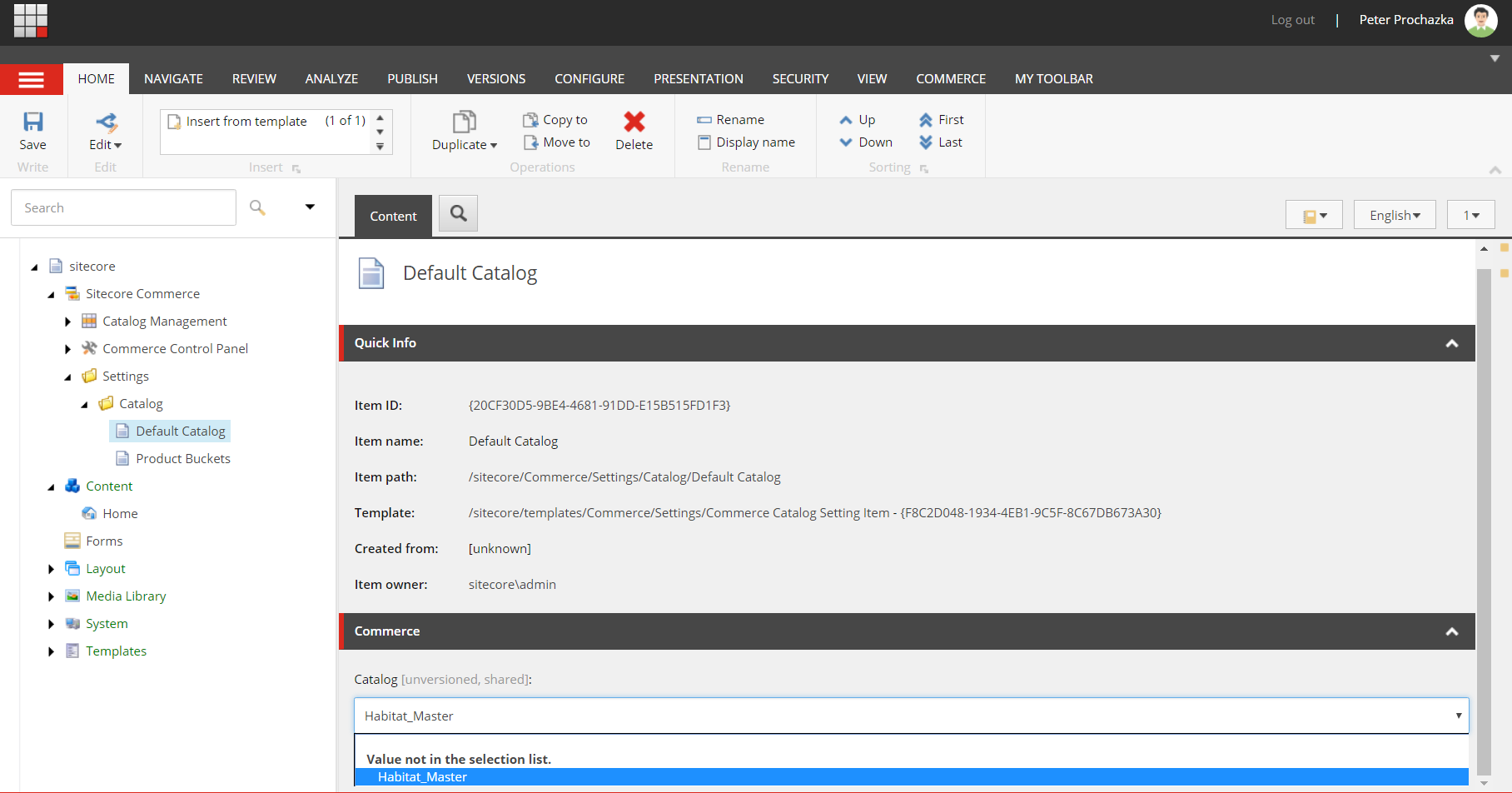1512x793 pixels.
Task: Open the Sitecore launchpad grid icon
Action: coord(31,20)
